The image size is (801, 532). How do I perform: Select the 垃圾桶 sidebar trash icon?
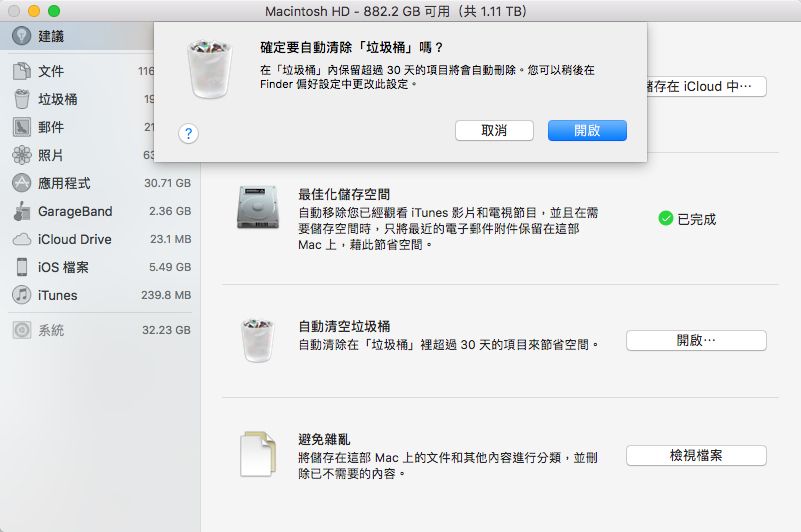coord(21,99)
